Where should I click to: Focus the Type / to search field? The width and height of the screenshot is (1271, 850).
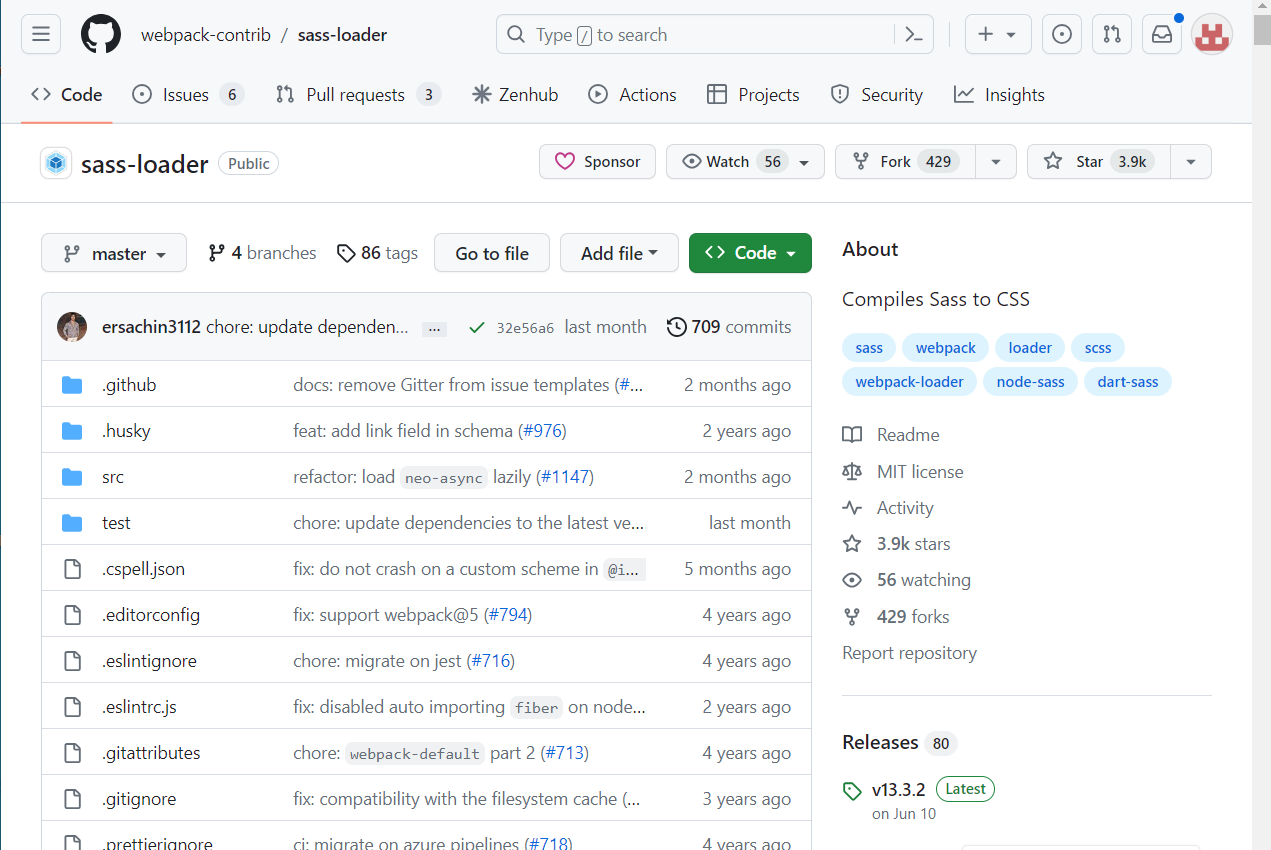[695, 35]
